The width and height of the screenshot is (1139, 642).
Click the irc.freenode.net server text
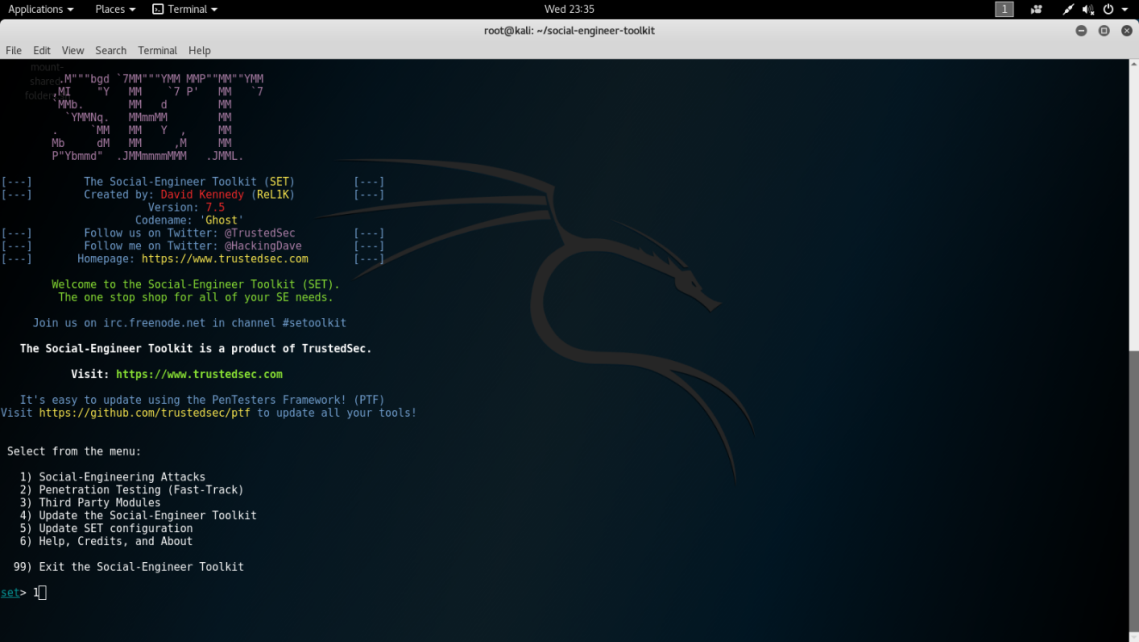coord(154,323)
